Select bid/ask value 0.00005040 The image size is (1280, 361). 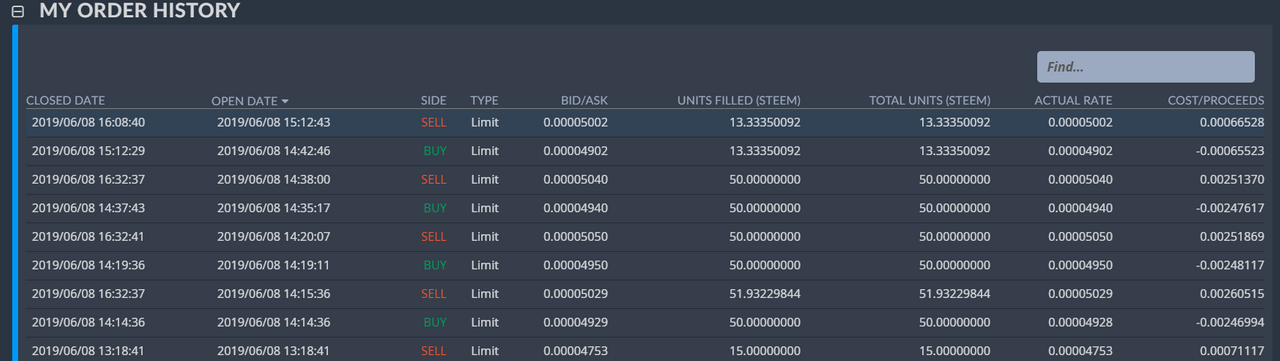(576, 180)
